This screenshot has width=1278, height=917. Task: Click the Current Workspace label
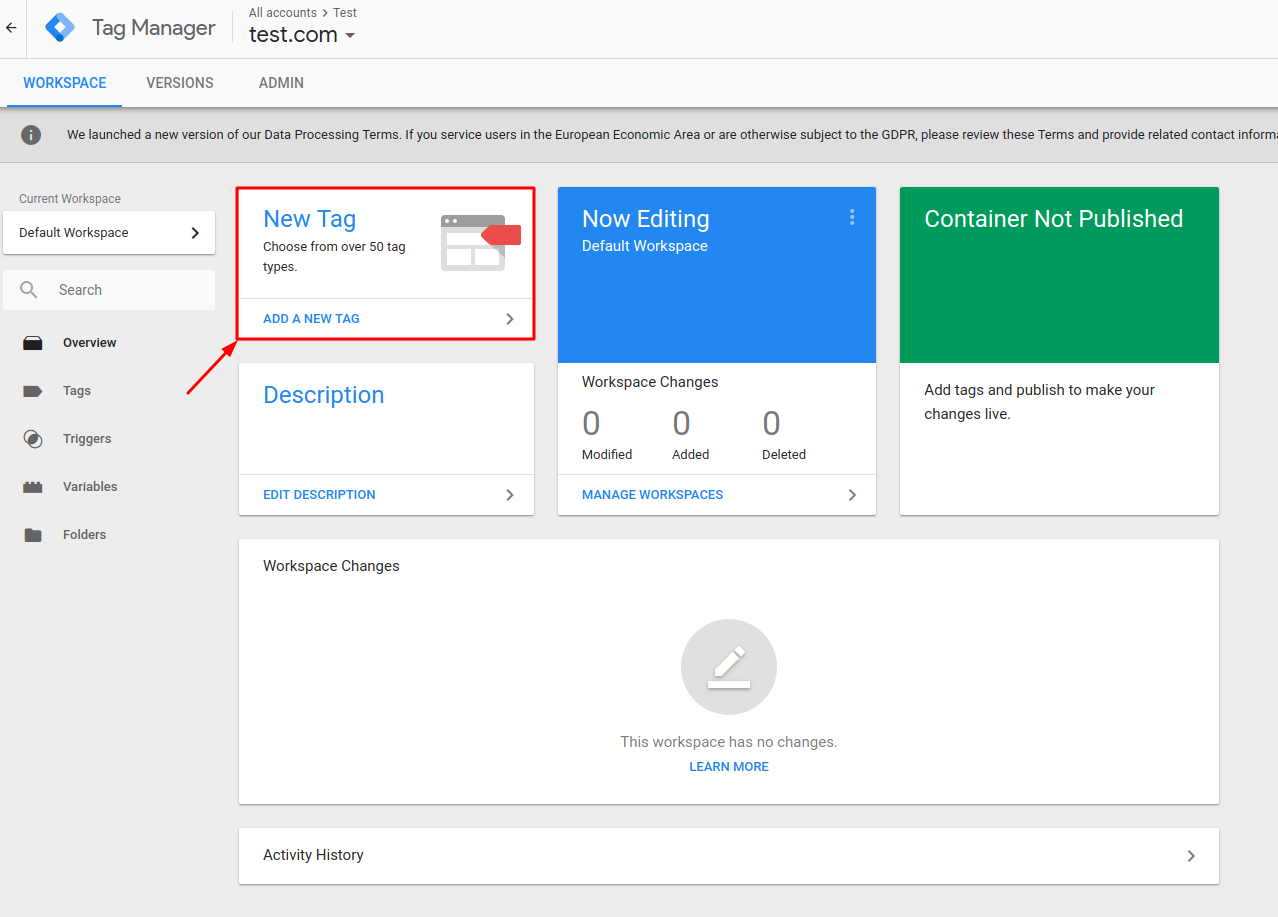(70, 199)
